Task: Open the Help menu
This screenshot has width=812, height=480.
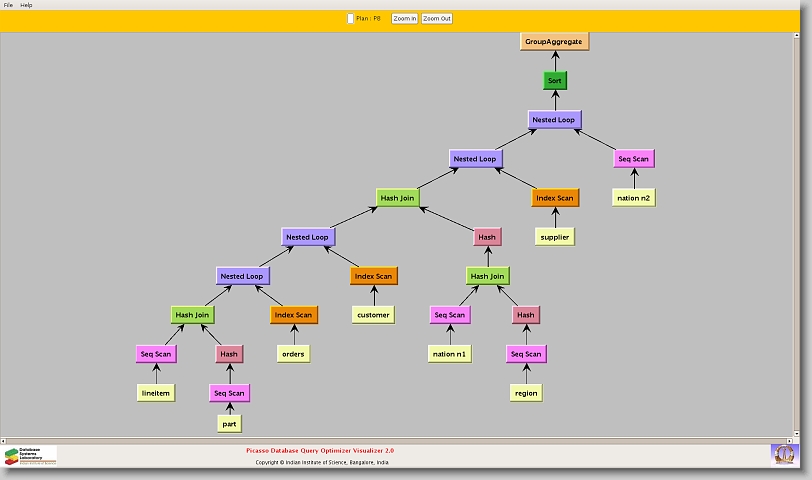Action: coord(27,5)
